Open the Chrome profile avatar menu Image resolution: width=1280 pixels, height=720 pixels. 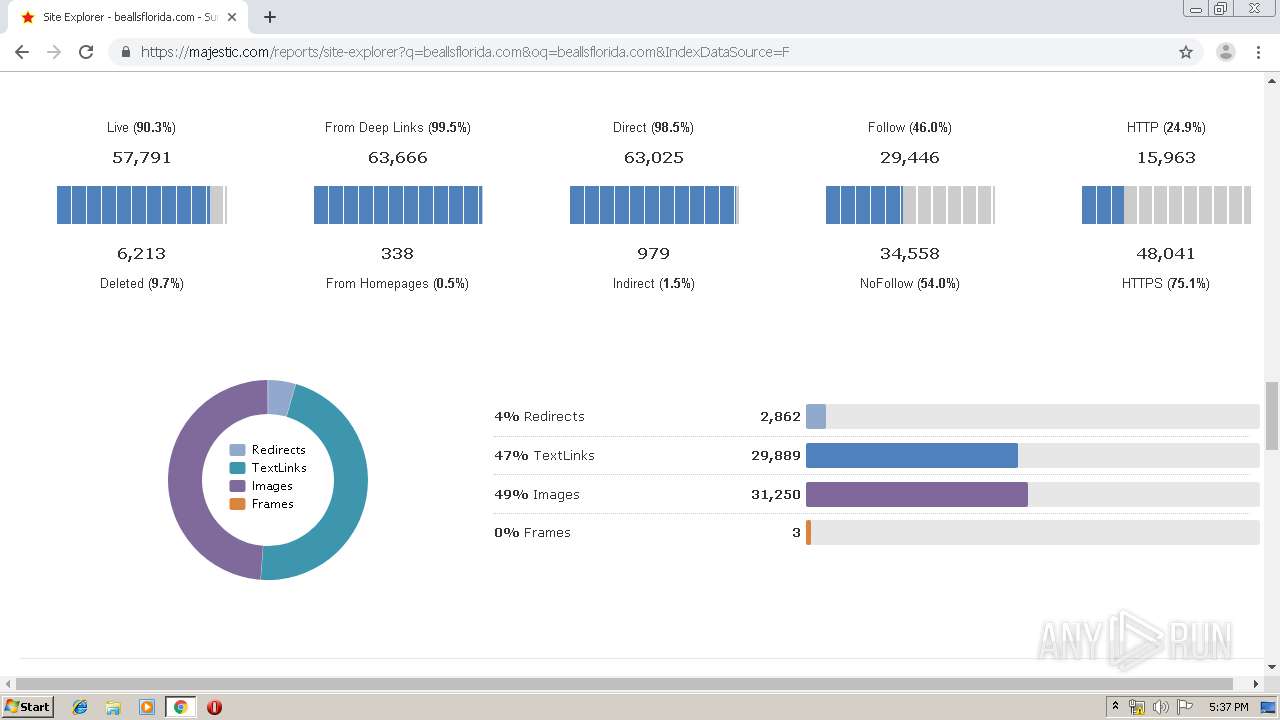pos(1225,52)
